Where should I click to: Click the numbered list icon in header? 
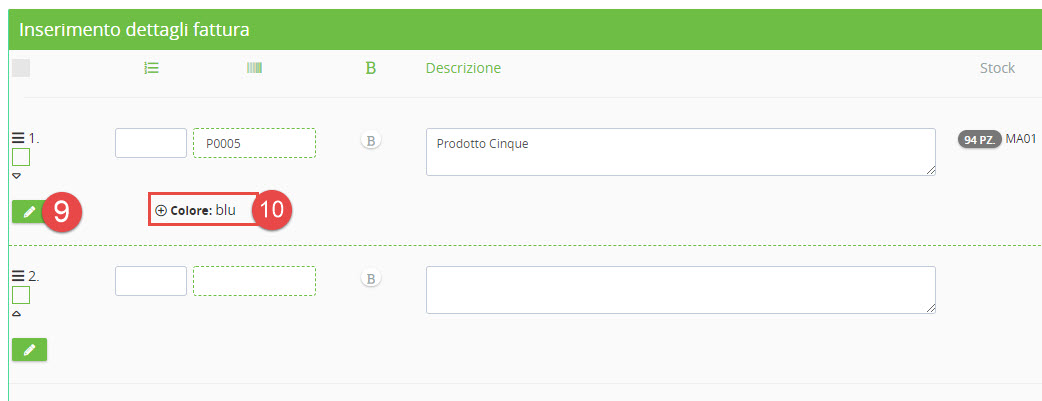tap(152, 68)
